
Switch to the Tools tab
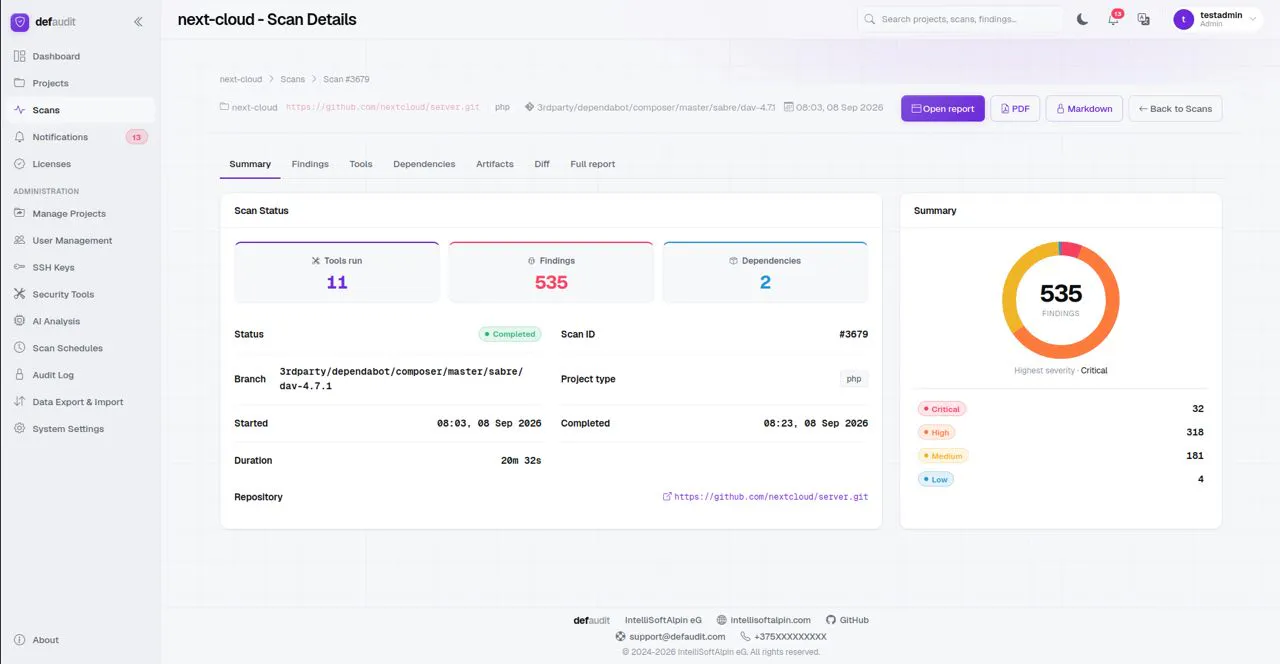pyautogui.click(x=361, y=164)
